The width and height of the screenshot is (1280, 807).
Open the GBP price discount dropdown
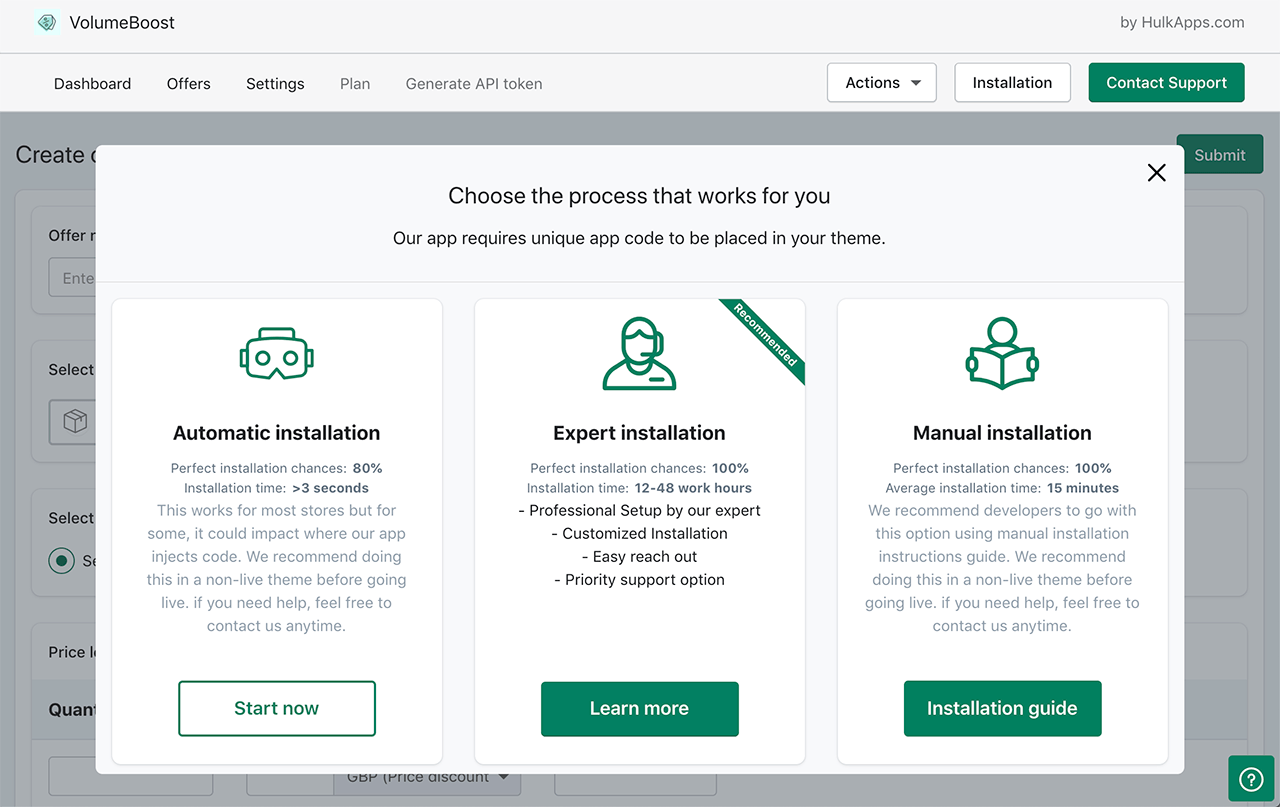[x=430, y=777]
